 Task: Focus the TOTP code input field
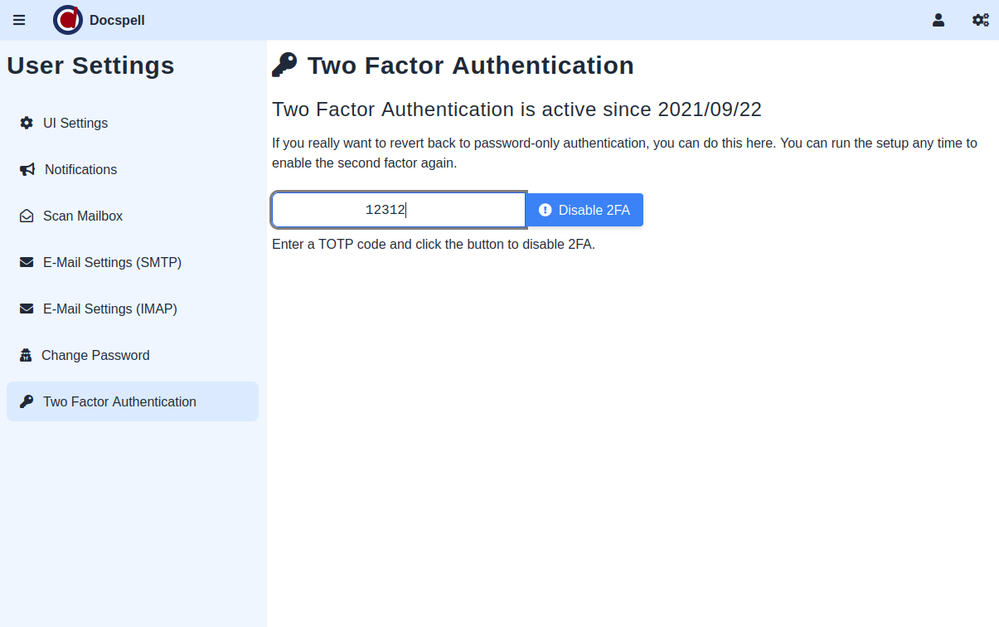pos(398,210)
